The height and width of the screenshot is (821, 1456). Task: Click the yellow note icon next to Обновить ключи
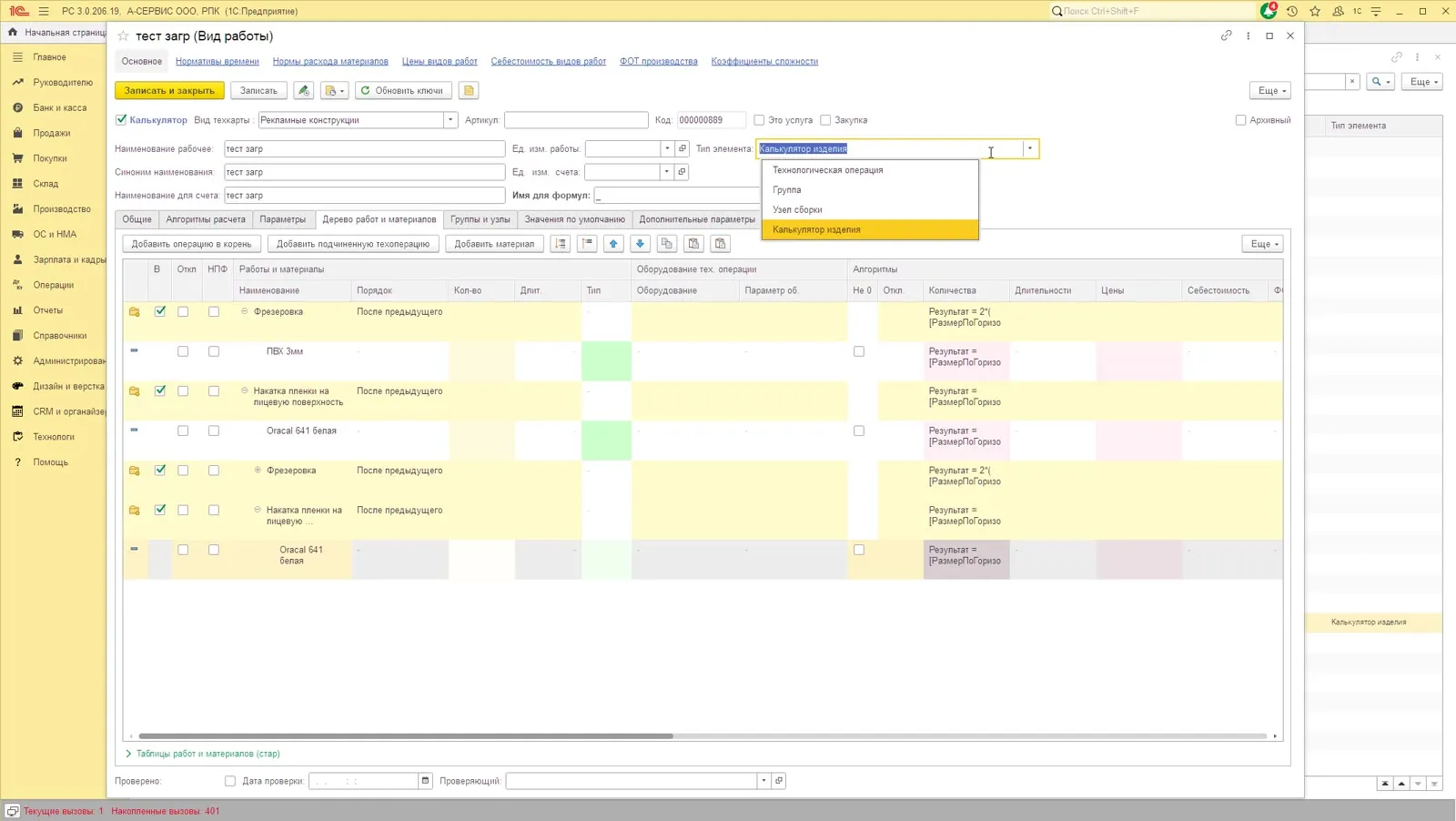click(469, 90)
